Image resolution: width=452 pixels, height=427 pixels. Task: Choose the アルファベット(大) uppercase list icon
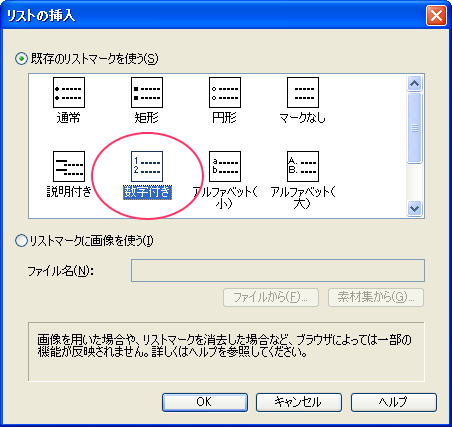click(303, 166)
